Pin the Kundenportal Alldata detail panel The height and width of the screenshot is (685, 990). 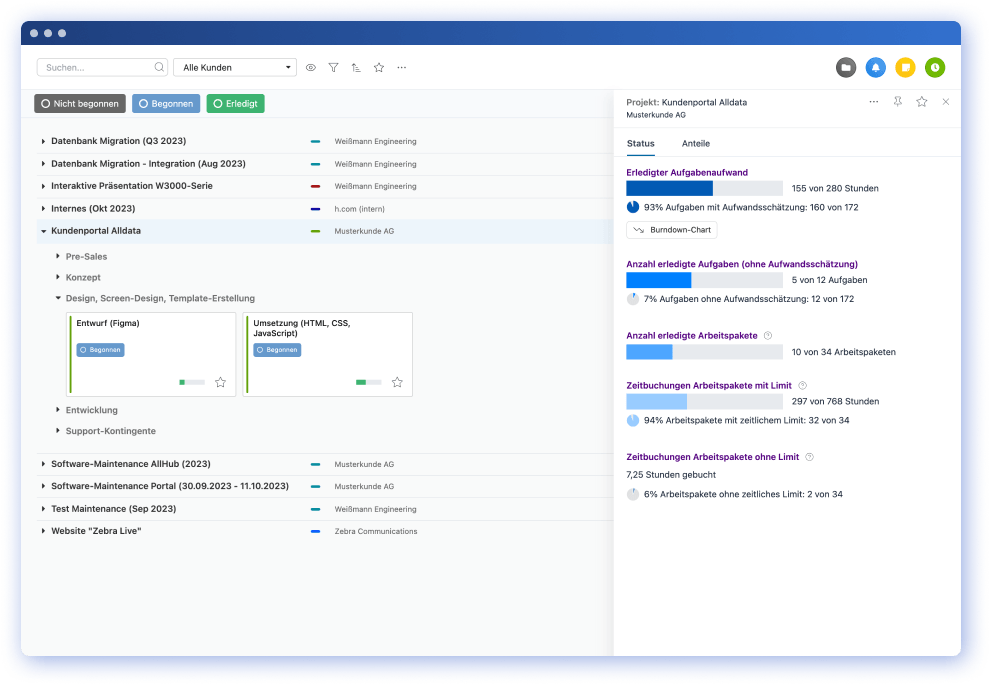click(x=898, y=102)
